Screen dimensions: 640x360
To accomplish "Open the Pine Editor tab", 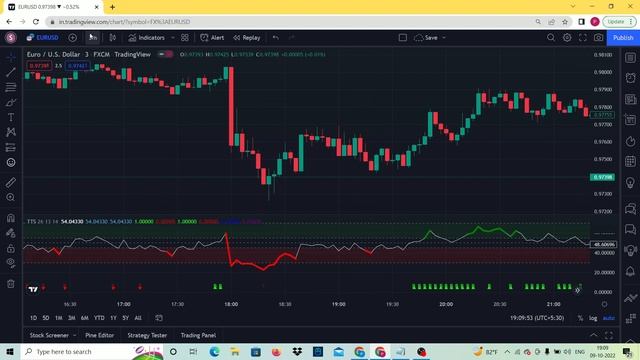I will (100, 335).
